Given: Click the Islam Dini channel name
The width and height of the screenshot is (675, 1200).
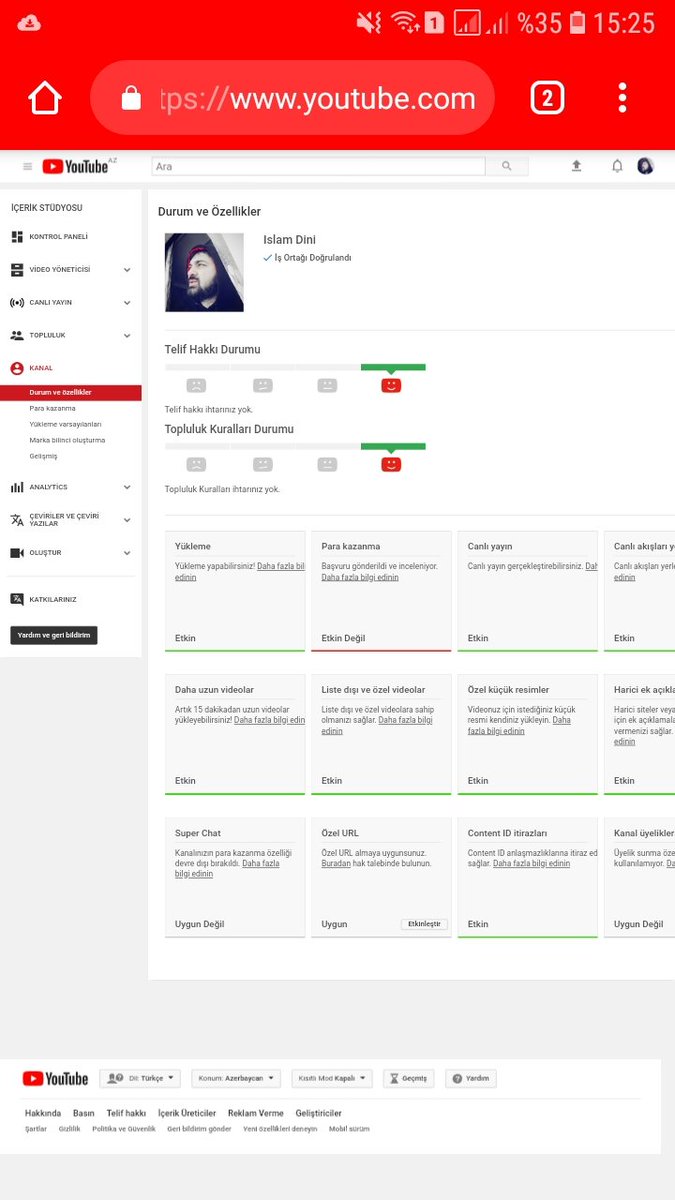Looking at the screenshot, I should 289,240.
